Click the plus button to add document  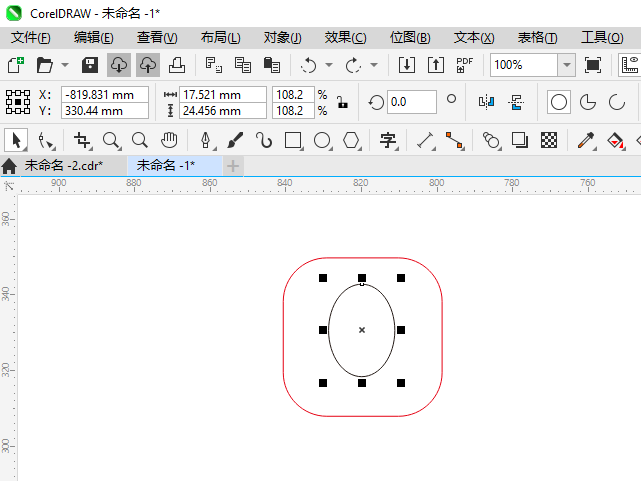point(232,165)
